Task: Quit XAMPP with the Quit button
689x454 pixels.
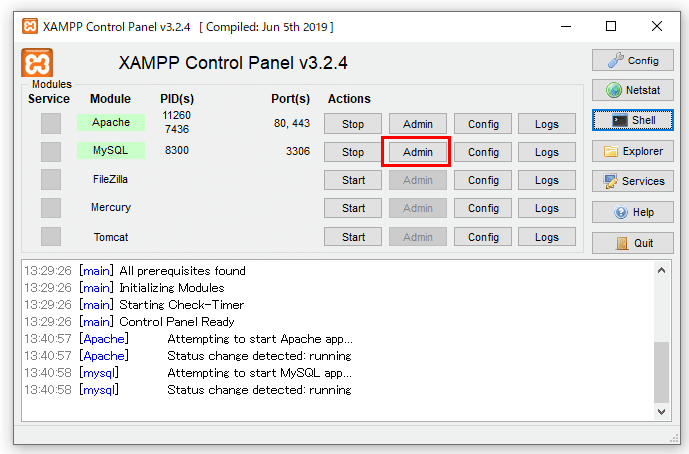Action: point(632,243)
